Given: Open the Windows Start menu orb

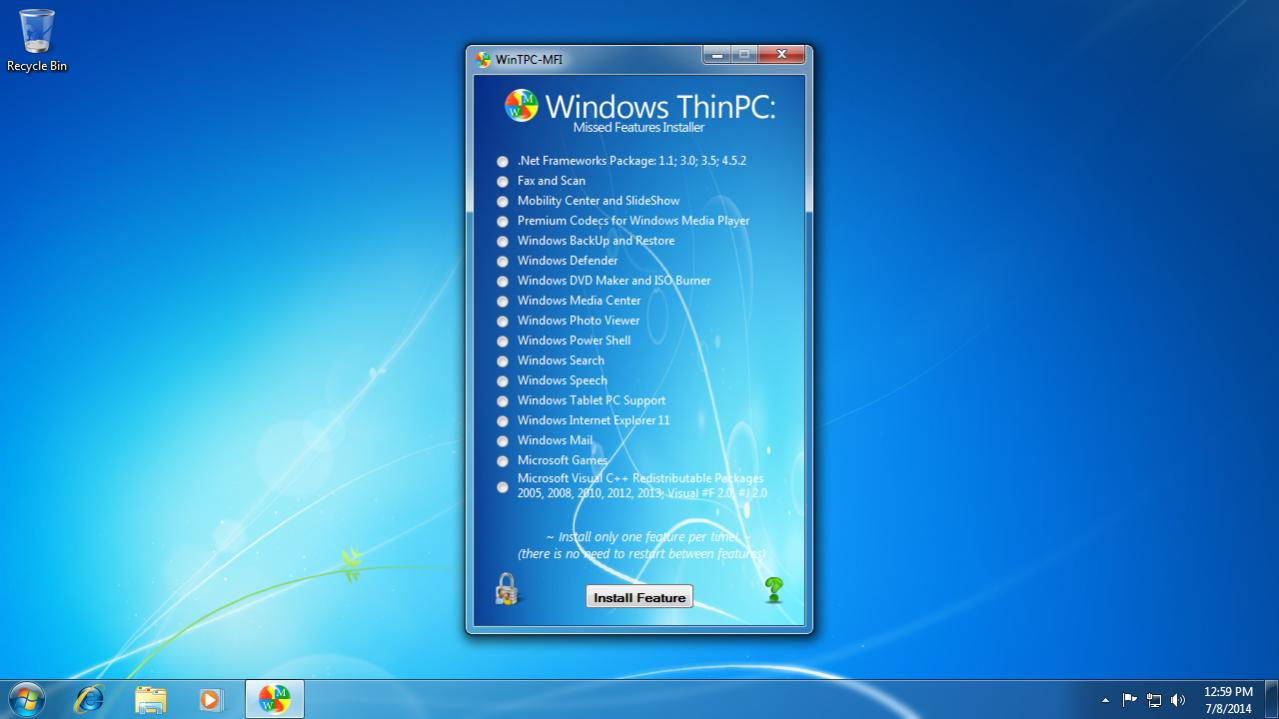Looking at the screenshot, I should pyautogui.click(x=25, y=699).
